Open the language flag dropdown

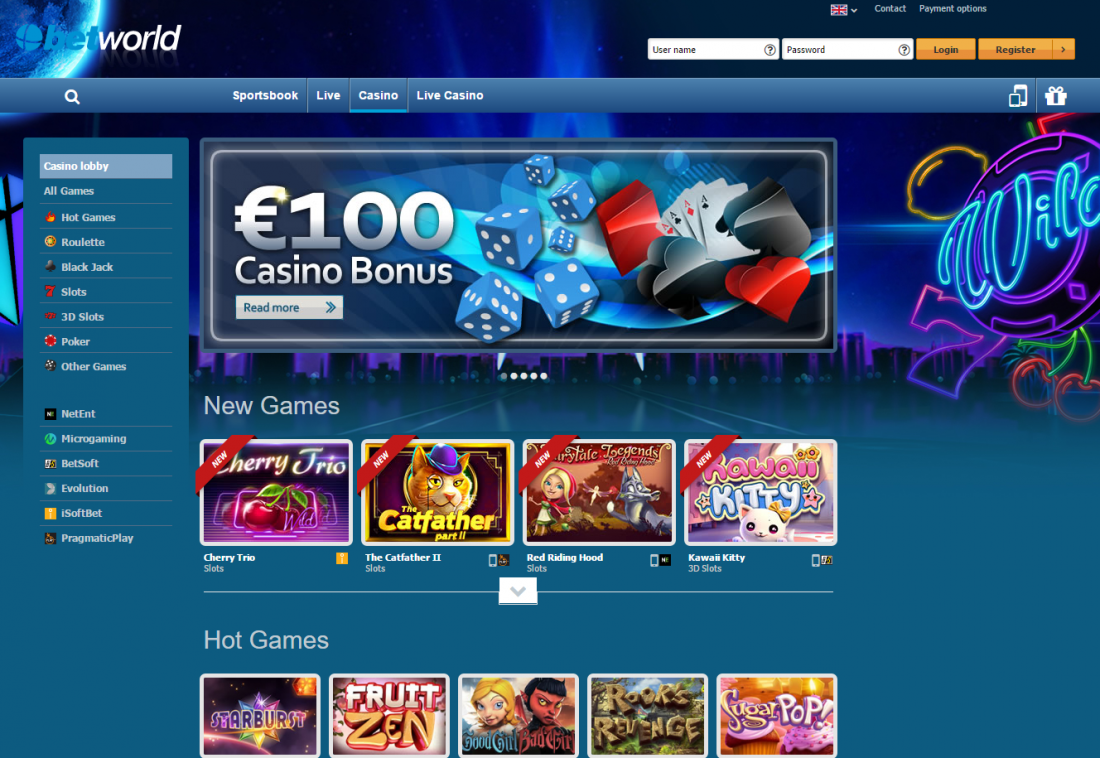coord(844,10)
